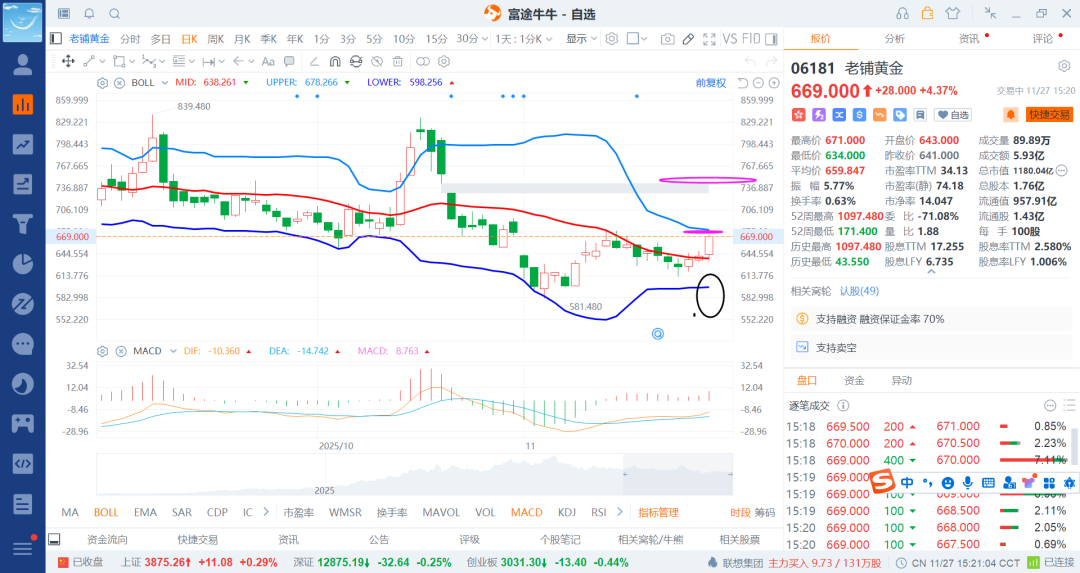The width and height of the screenshot is (1080, 573).
Task: Click the blue price tag icon under the quote
Action: click(900, 115)
